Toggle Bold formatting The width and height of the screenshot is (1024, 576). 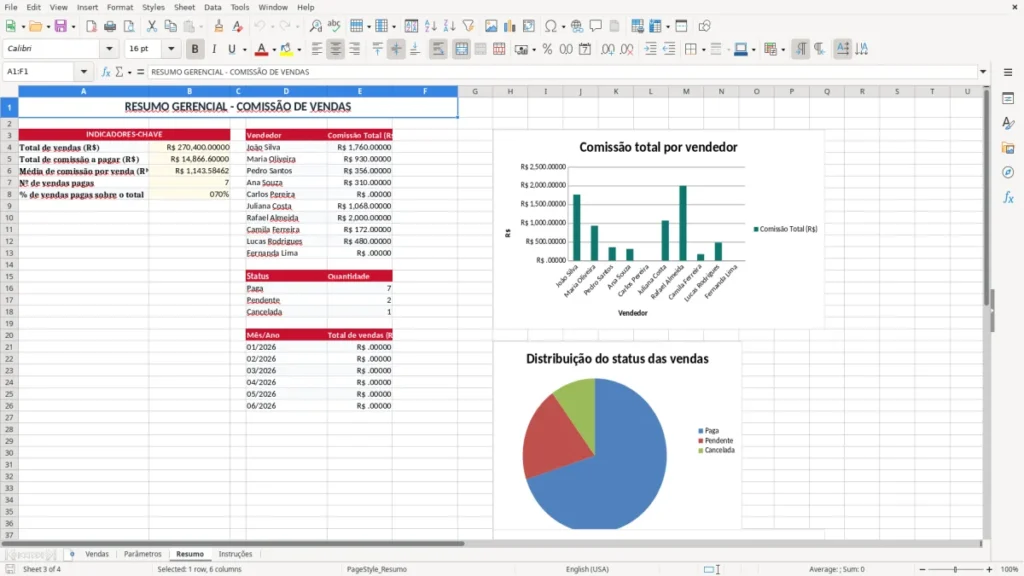pyautogui.click(x=195, y=49)
